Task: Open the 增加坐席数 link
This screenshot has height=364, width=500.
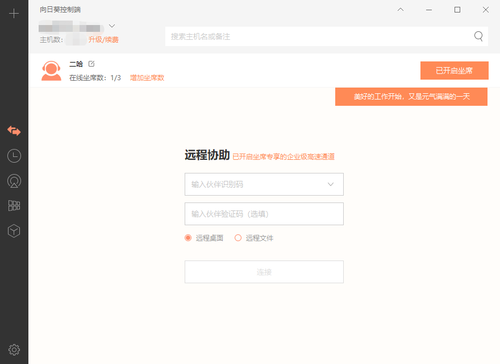Action: 147,78
